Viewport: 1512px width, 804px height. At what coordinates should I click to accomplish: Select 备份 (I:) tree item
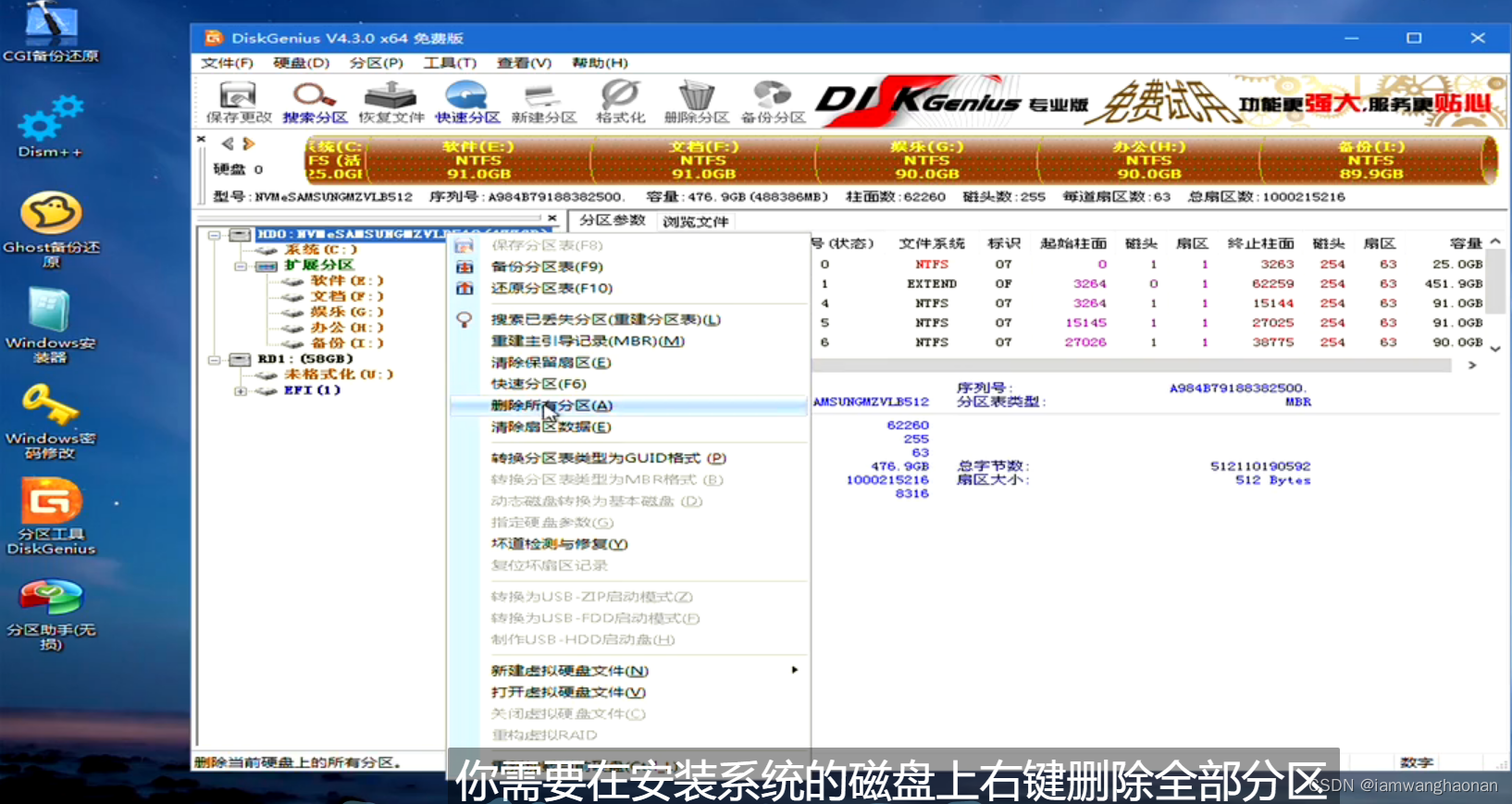point(346,343)
